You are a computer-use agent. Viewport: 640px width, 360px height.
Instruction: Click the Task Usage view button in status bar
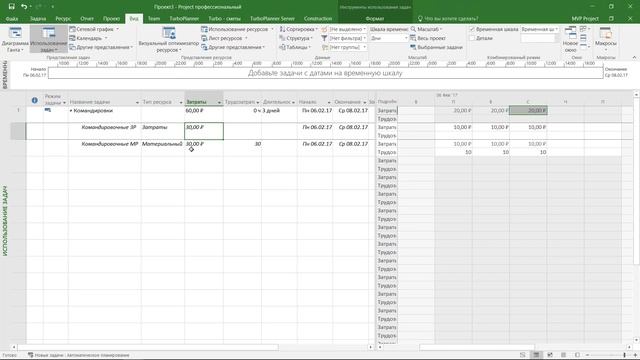point(536,355)
